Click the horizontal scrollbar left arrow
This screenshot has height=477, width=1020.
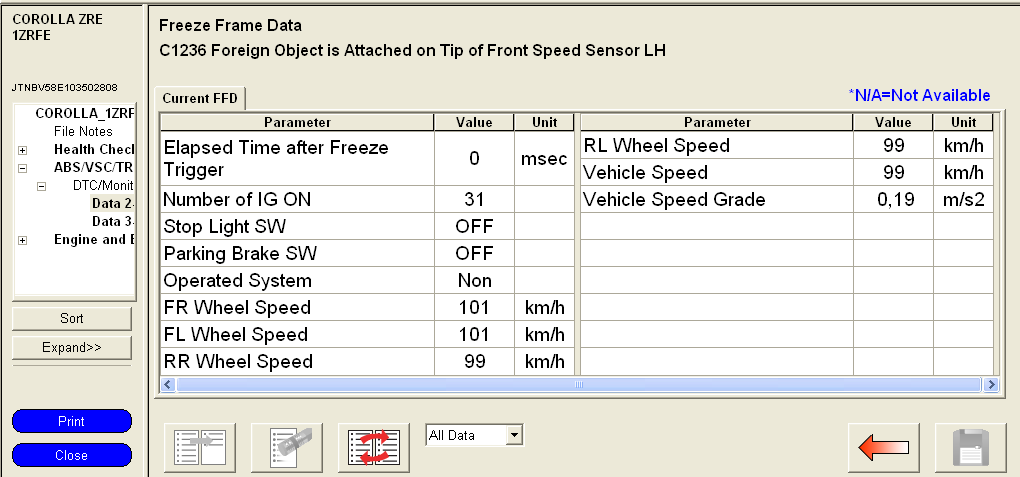coord(167,384)
